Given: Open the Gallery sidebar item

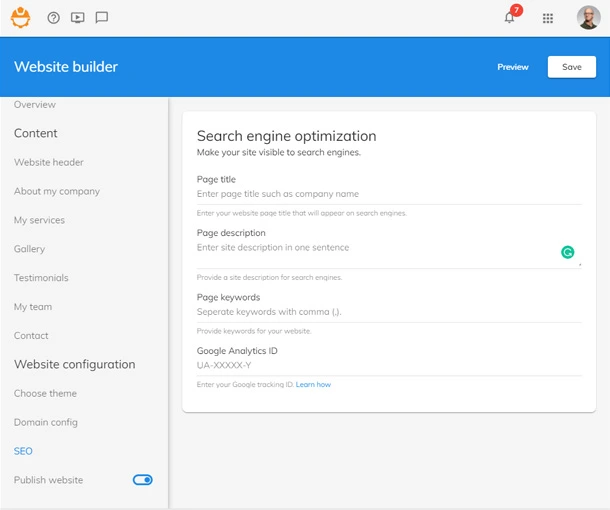Looking at the screenshot, I should click(x=30, y=249).
